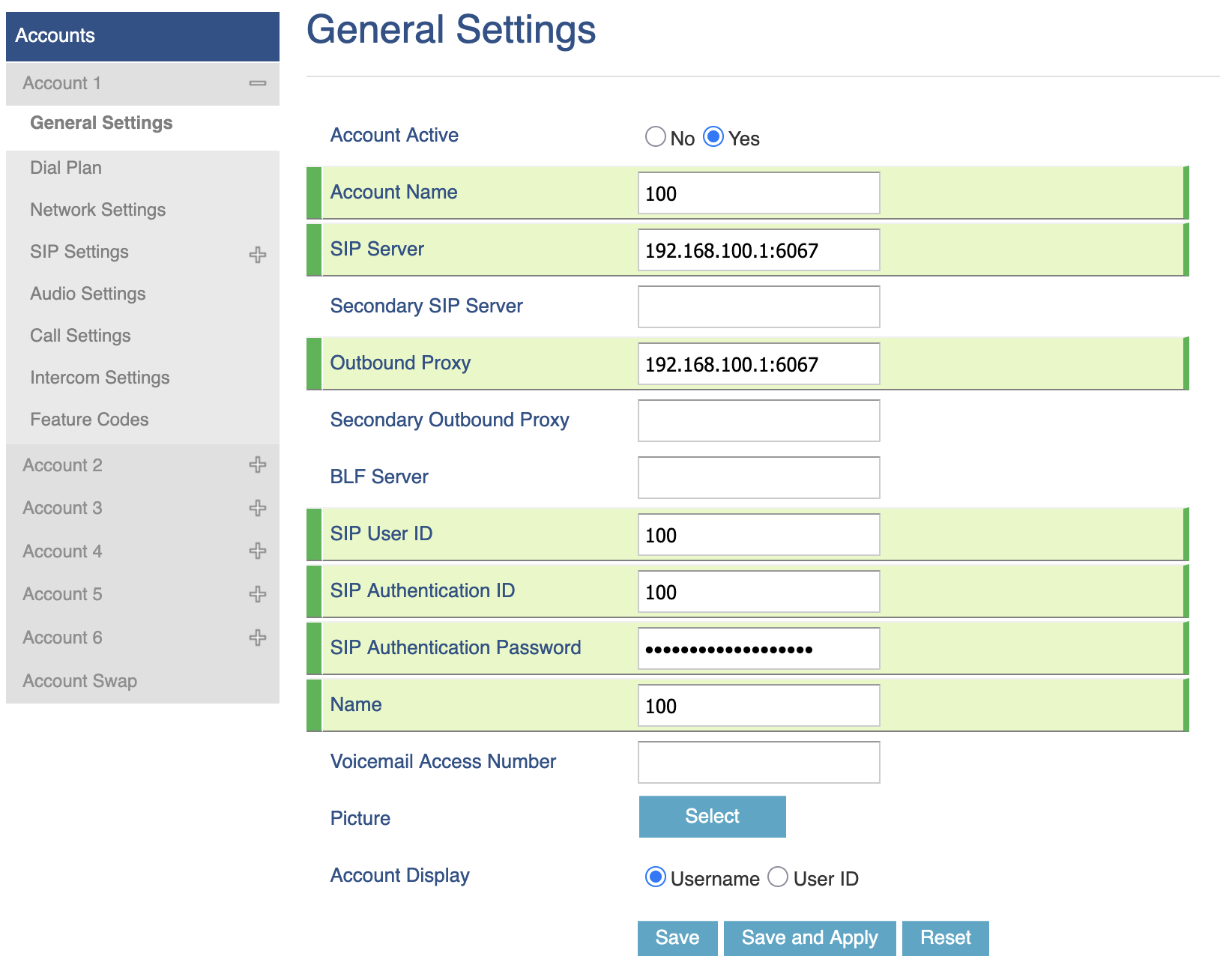1220x980 pixels.
Task: Expand Account 4 plus icon
Action: 257,551
